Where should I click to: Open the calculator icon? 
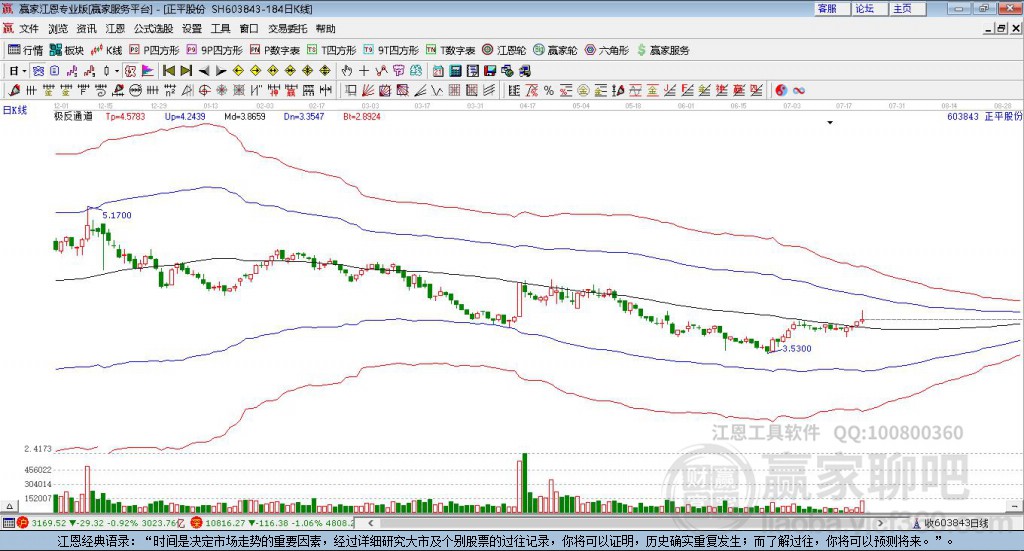(456, 71)
